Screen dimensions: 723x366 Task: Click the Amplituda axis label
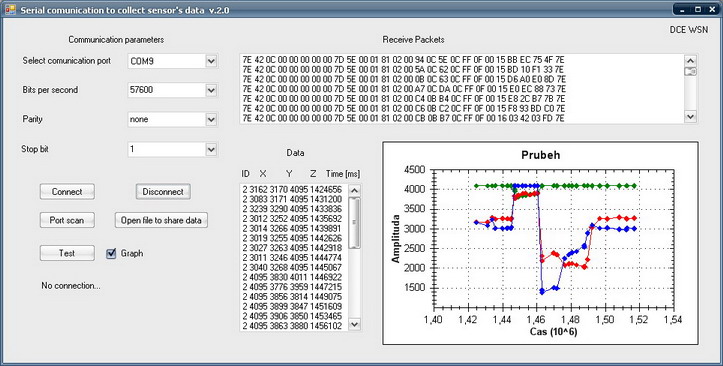pyautogui.click(x=396, y=238)
